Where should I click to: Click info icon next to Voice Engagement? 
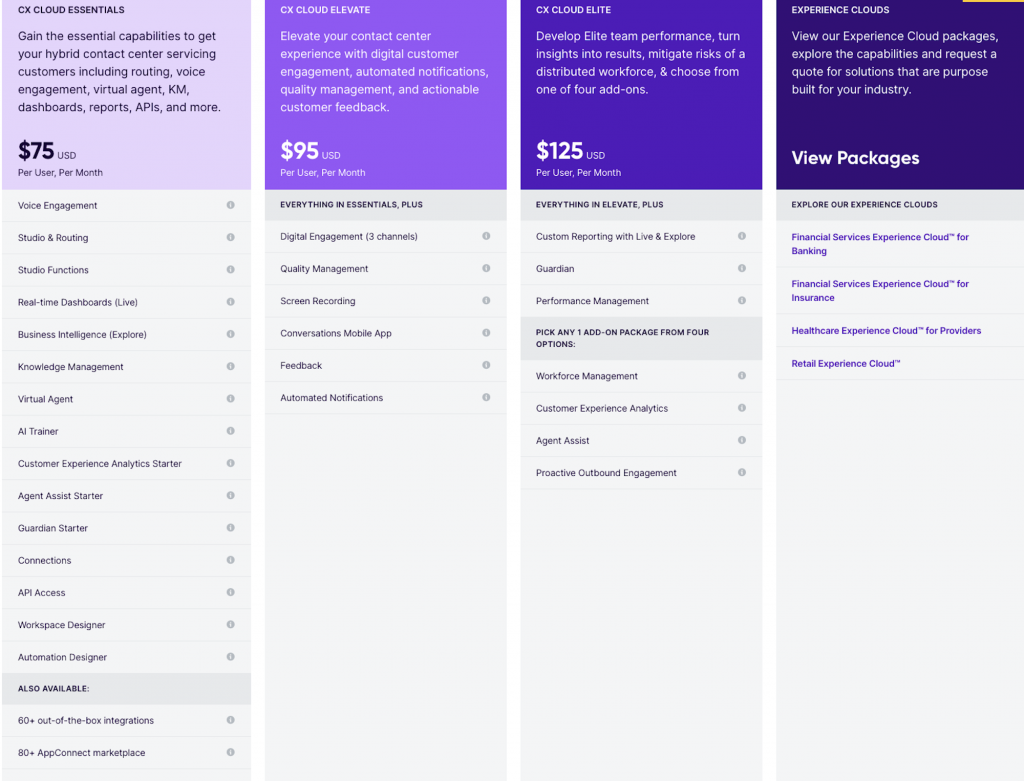[x=230, y=205]
